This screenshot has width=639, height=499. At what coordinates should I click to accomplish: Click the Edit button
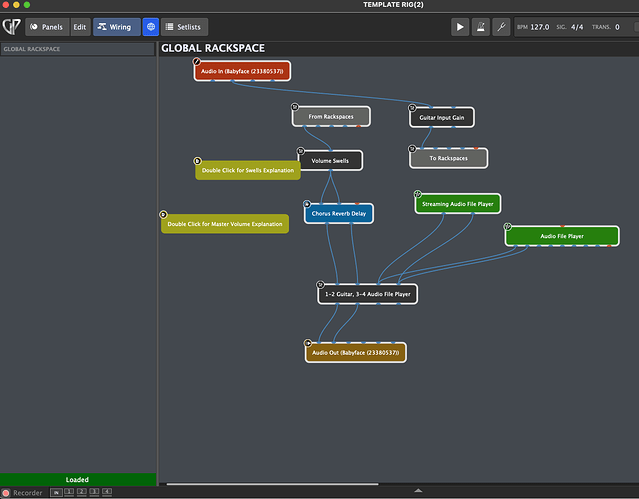click(80, 27)
